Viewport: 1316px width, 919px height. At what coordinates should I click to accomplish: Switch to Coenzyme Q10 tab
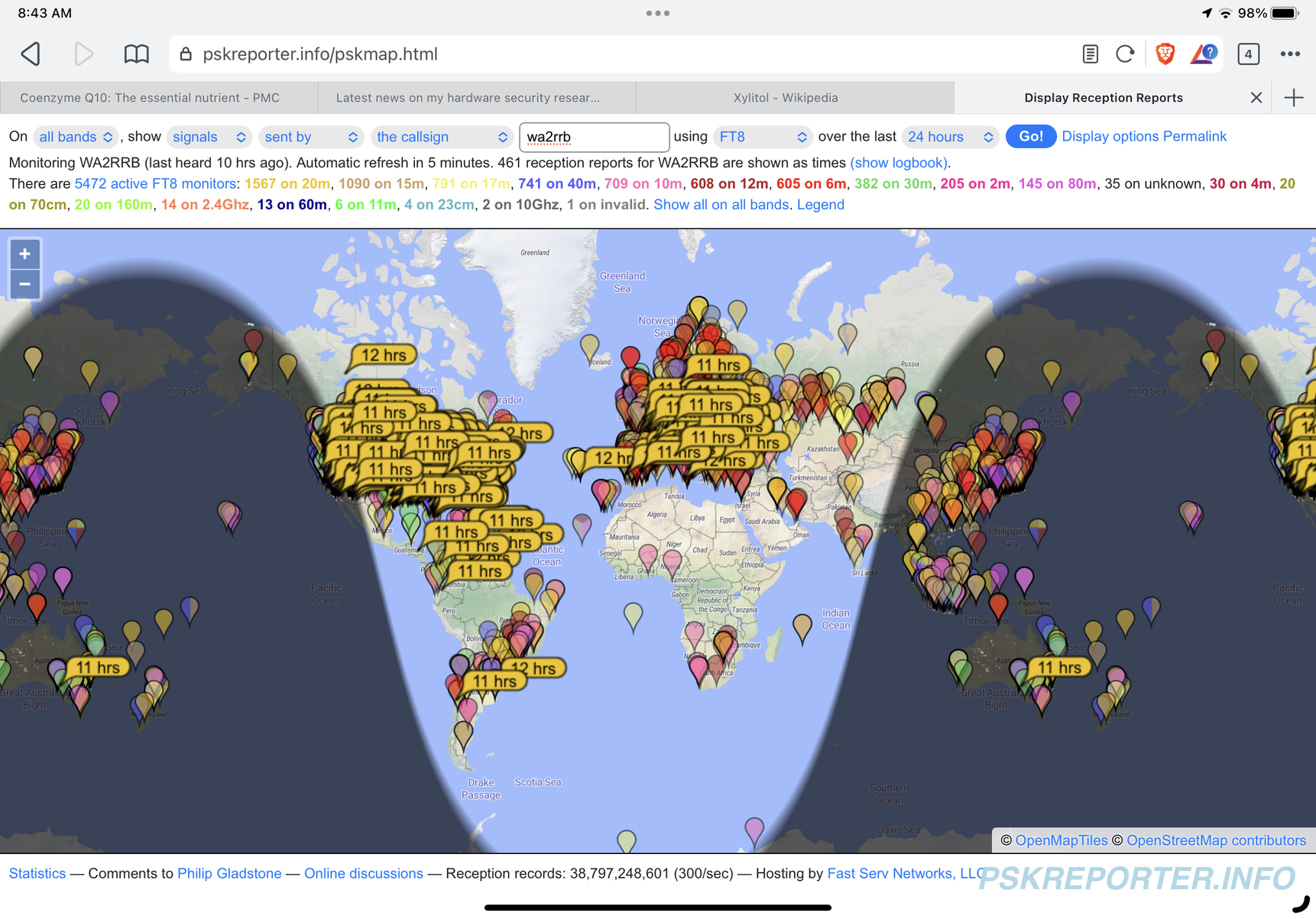[150, 98]
